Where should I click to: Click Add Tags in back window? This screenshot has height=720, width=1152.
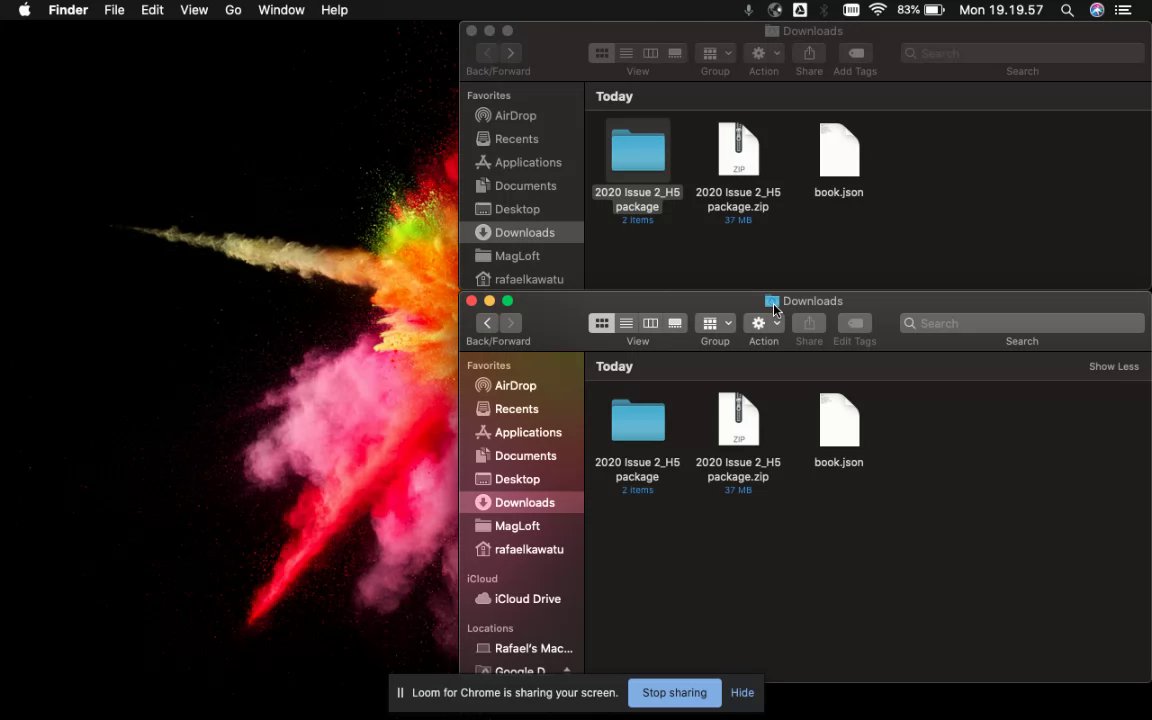pyautogui.click(x=854, y=53)
